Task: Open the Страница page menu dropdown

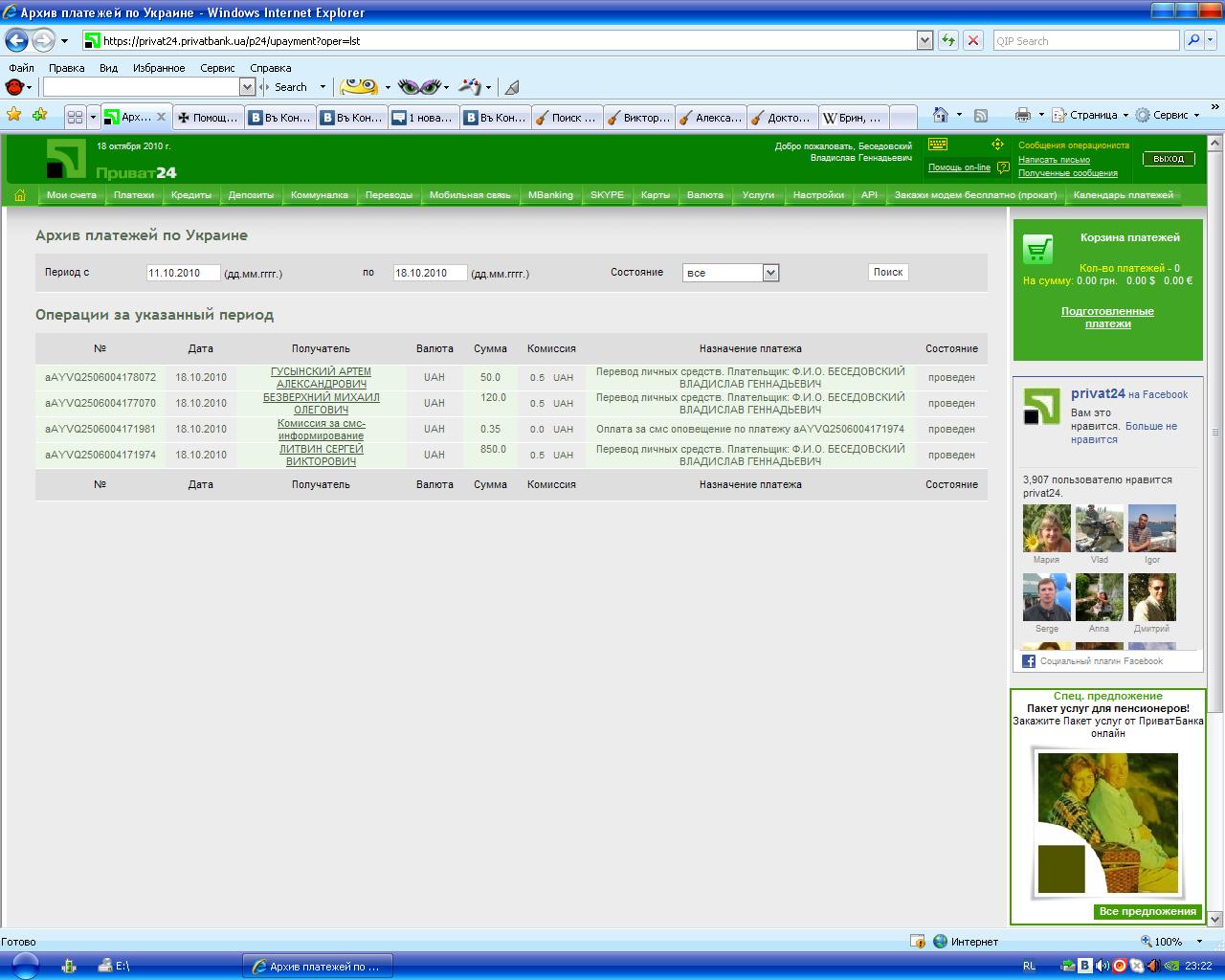Action: point(1090,115)
